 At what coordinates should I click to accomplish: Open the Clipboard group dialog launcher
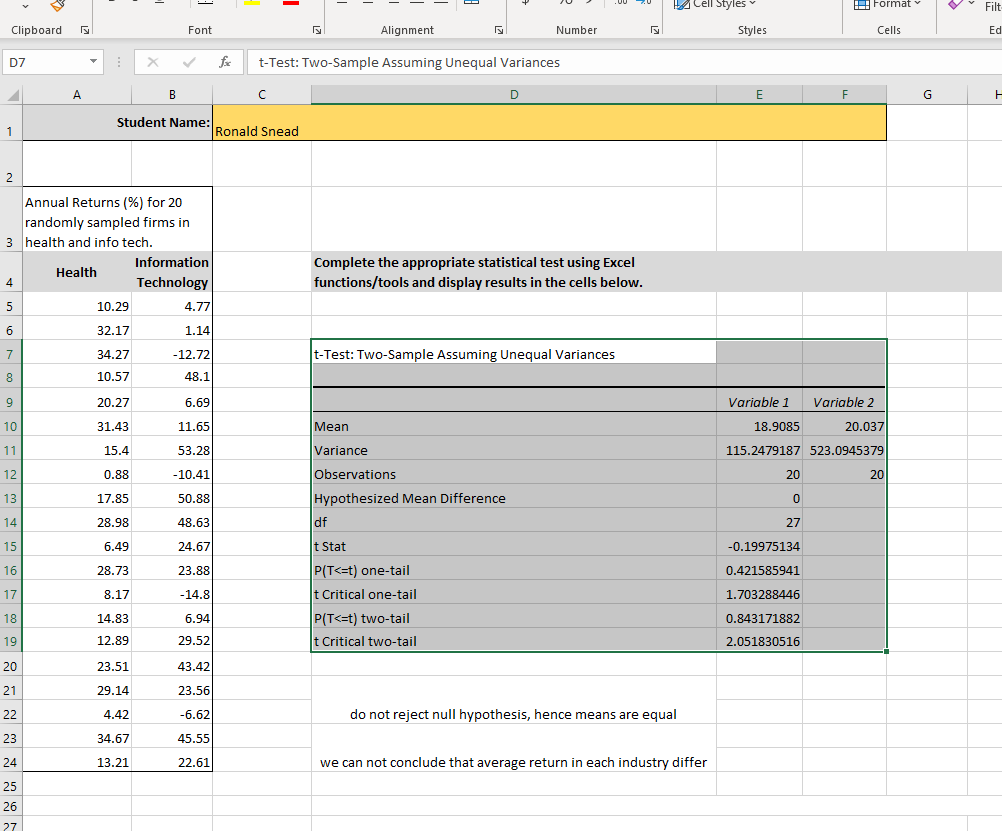84,31
